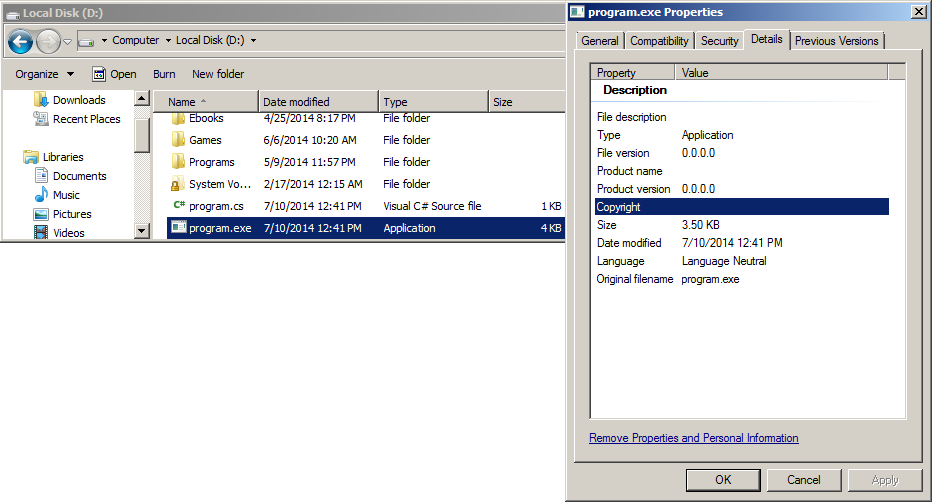Select the Pictures library in sidebar

(71, 214)
